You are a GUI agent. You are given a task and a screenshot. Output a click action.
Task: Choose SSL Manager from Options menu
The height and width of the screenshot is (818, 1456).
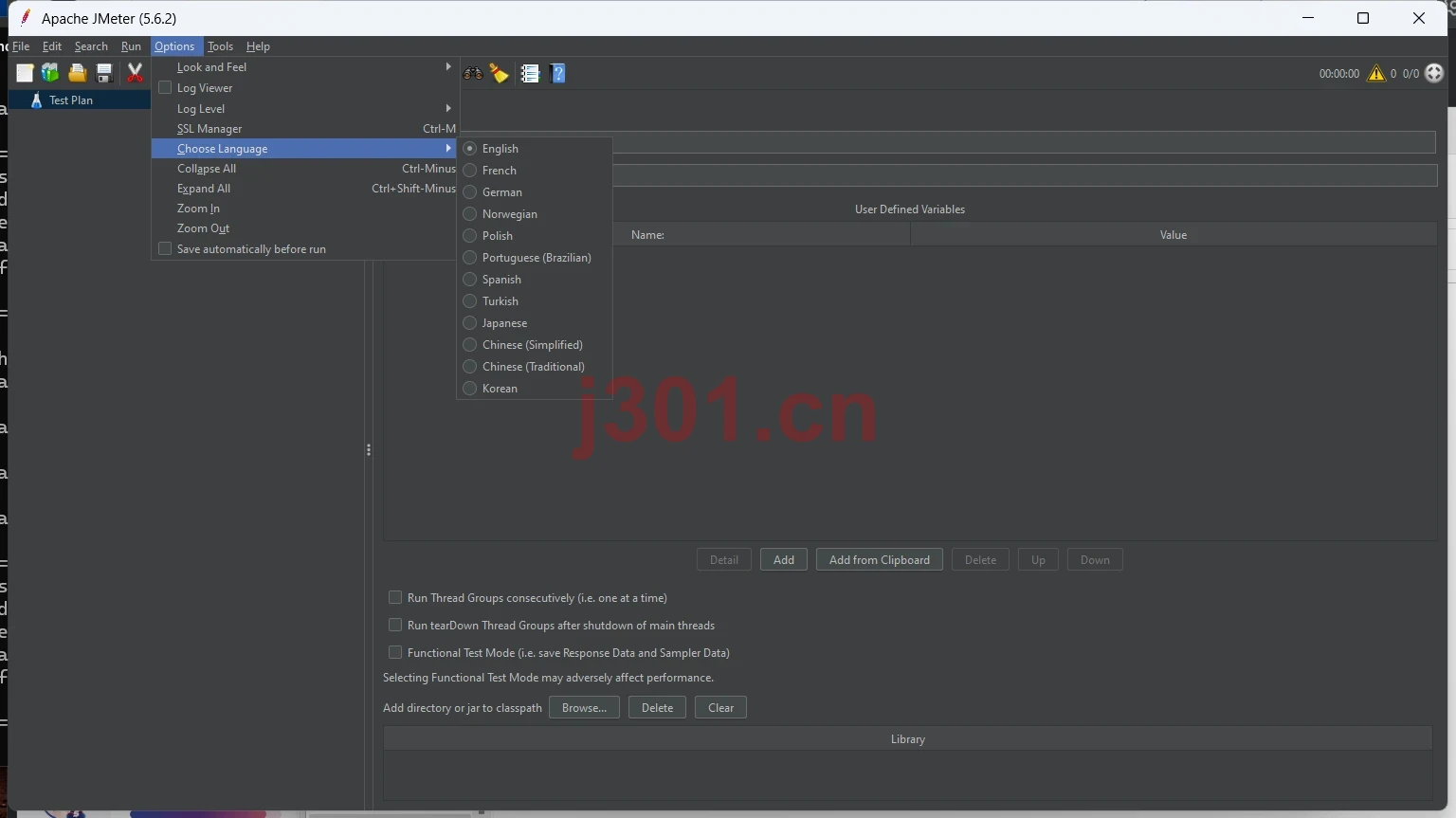click(304, 129)
